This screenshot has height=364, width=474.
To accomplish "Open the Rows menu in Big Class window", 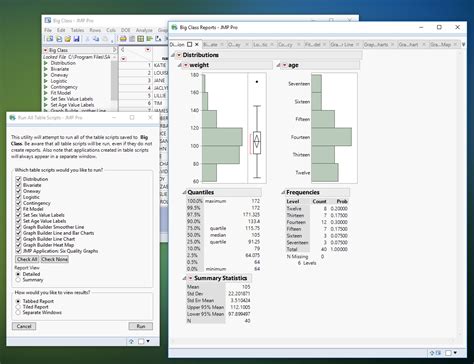I will tap(95, 30).
